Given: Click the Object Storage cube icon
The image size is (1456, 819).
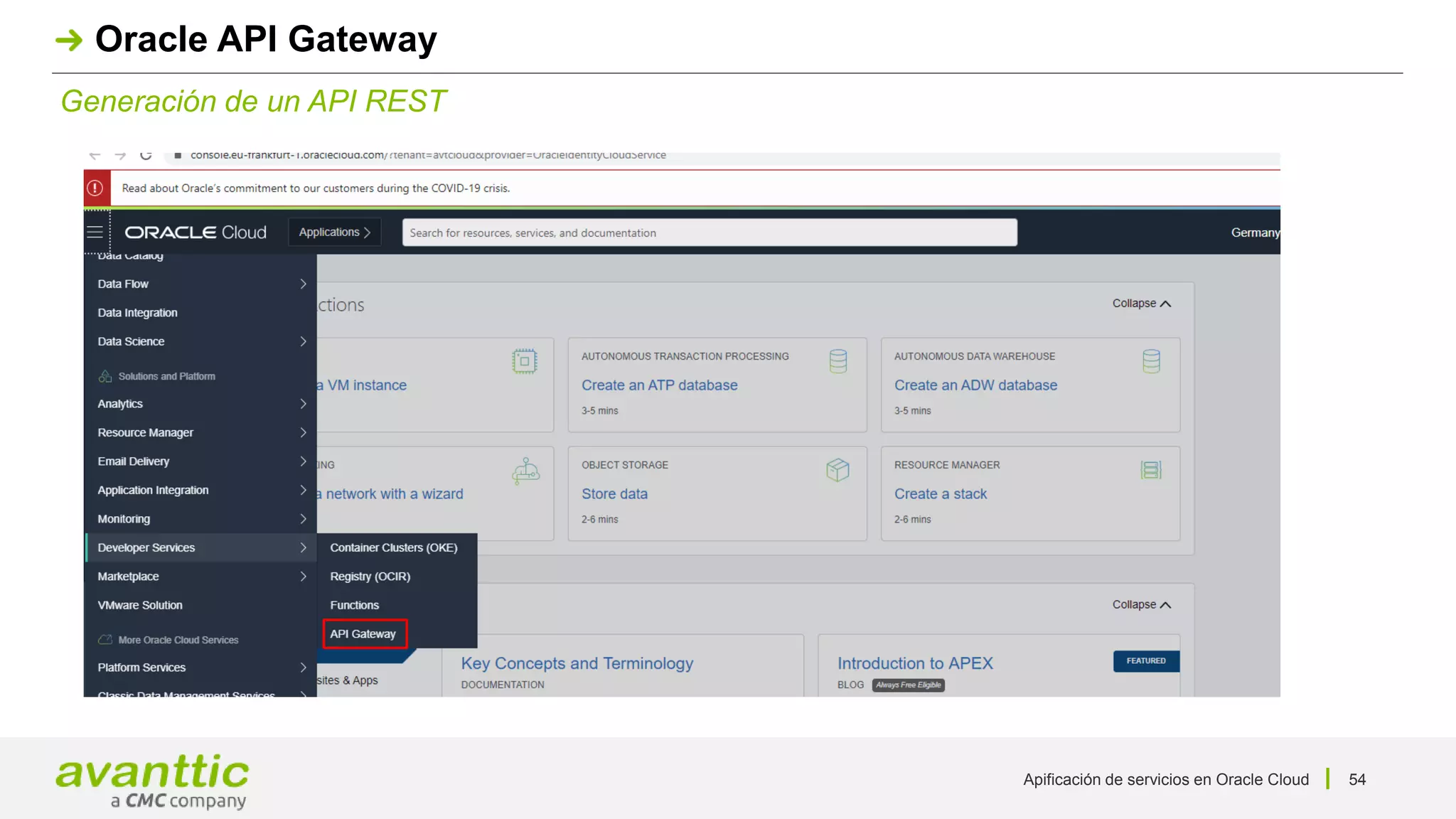Looking at the screenshot, I should pos(838,470).
